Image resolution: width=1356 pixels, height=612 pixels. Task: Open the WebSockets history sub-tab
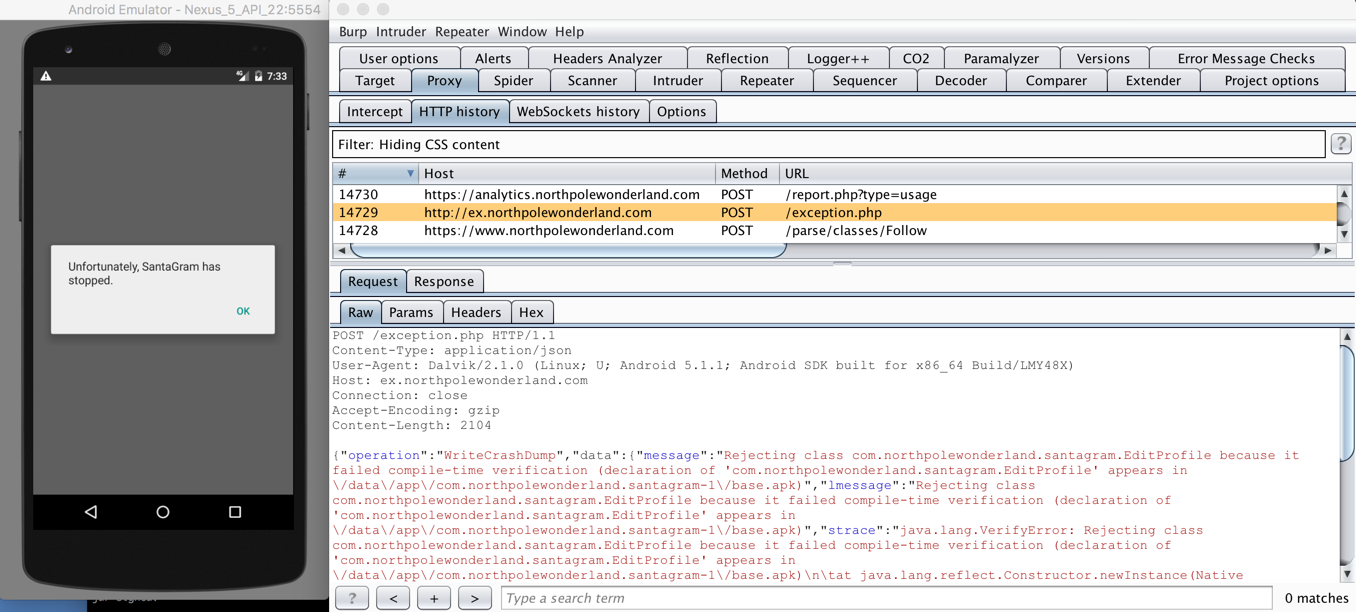(578, 112)
